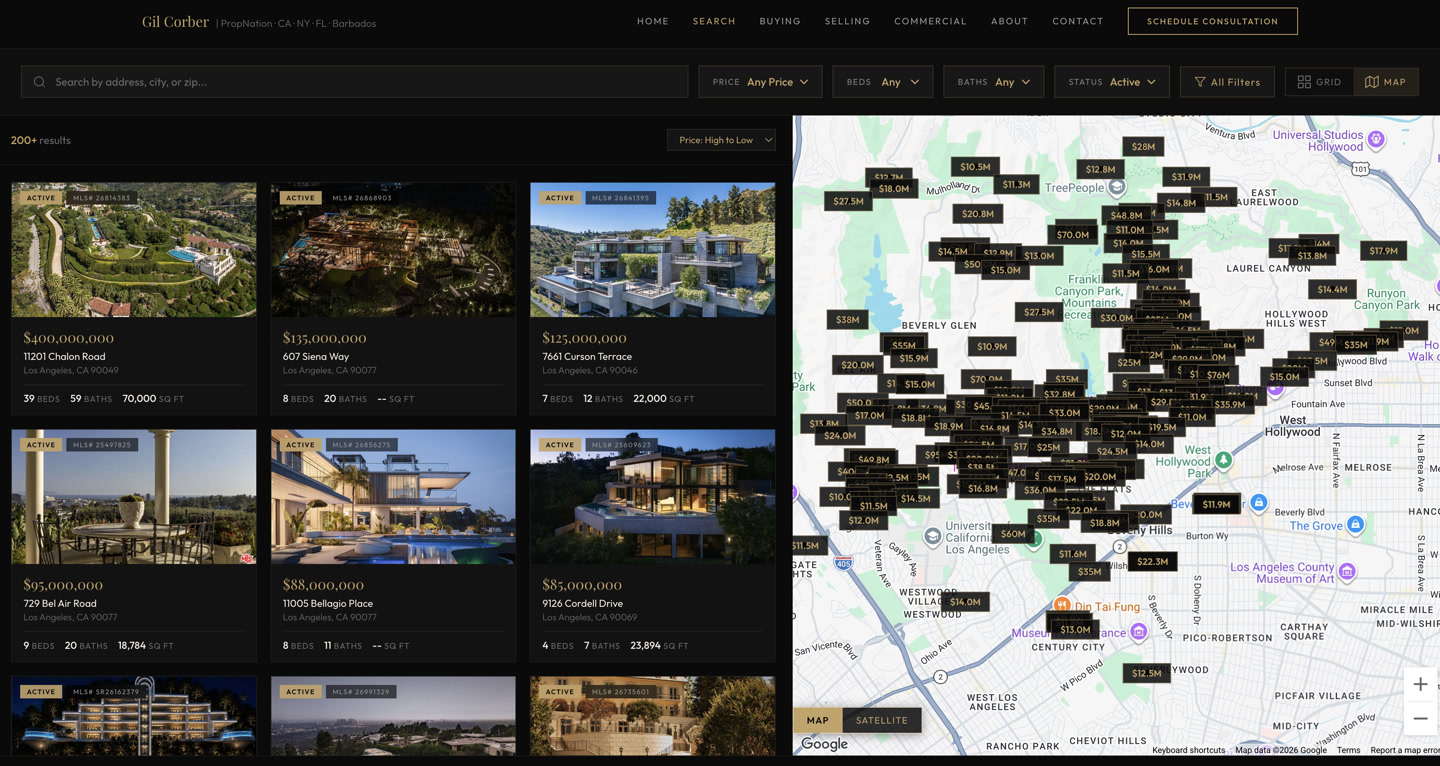Image resolution: width=1440 pixels, height=766 pixels.
Task: Click the 9126 Cordell Drive address
Action: (x=582, y=603)
